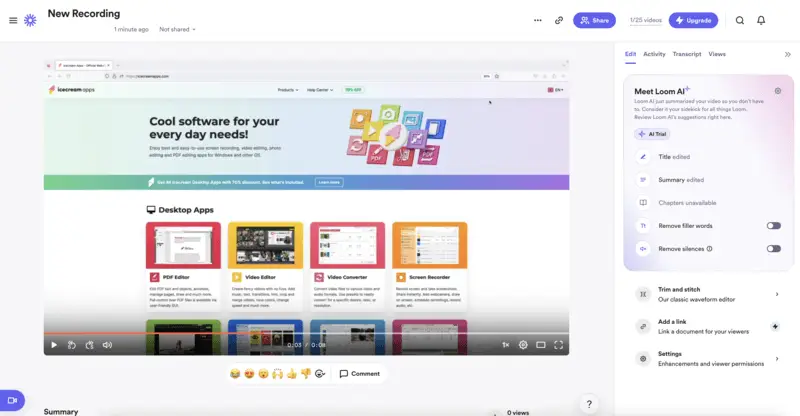Click the Remove silences info icon
The width and height of the screenshot is (800, 416).
(710, 249)
